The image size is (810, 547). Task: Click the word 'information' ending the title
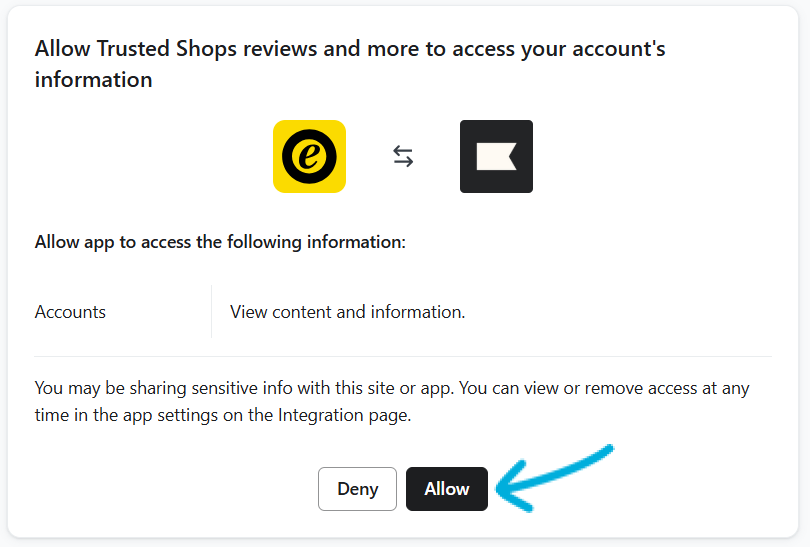pos(94,80)
